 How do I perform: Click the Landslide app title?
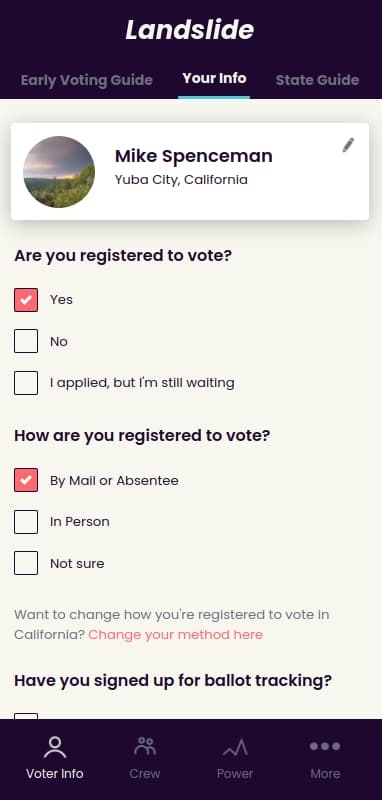pyautogui.click(x=190, y=30)
